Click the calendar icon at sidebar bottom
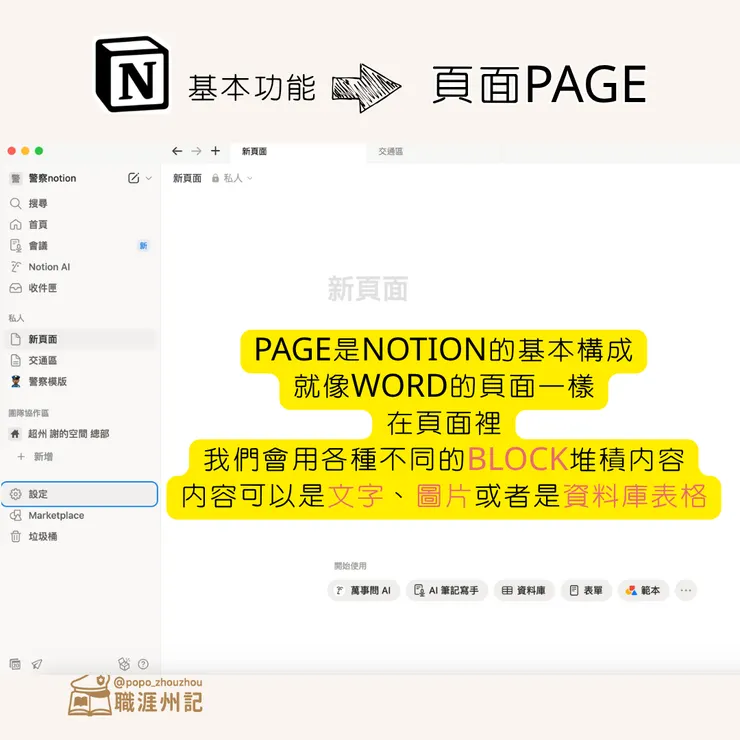This screenshot has width=740, height=740. [15, 664]
